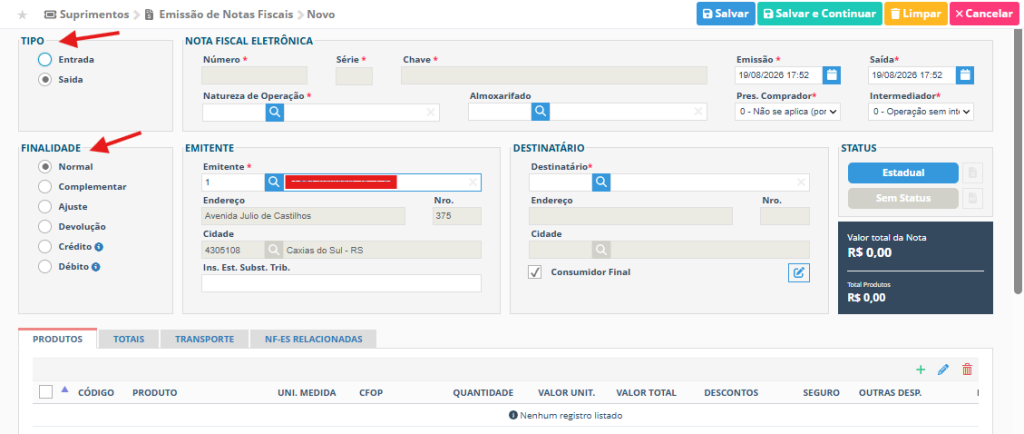1024x434 pixels.
Task: Select Débito finalidade radio
Action: click(x=44, y=267)
